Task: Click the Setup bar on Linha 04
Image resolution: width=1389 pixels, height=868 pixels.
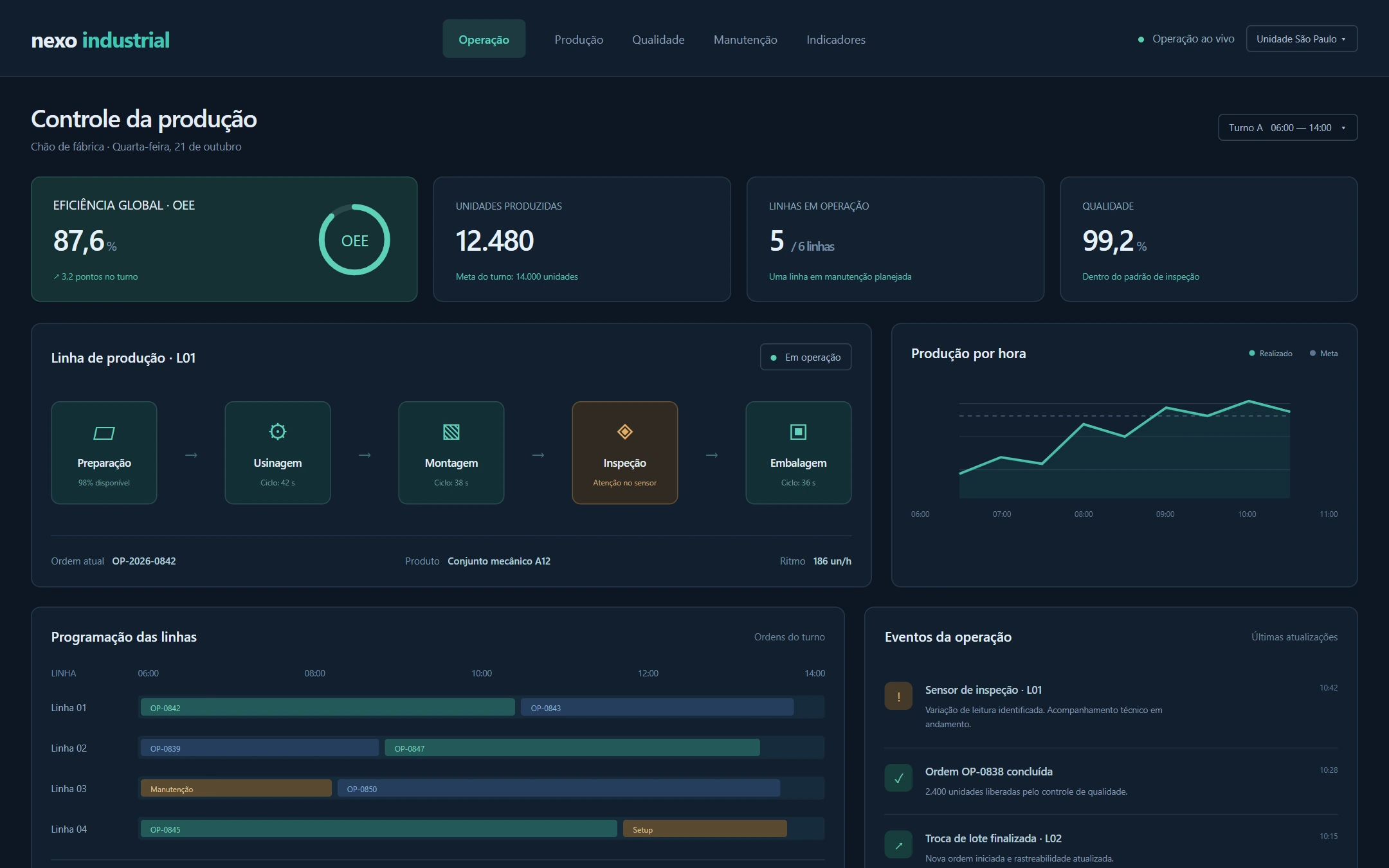Action: point(705,829)
